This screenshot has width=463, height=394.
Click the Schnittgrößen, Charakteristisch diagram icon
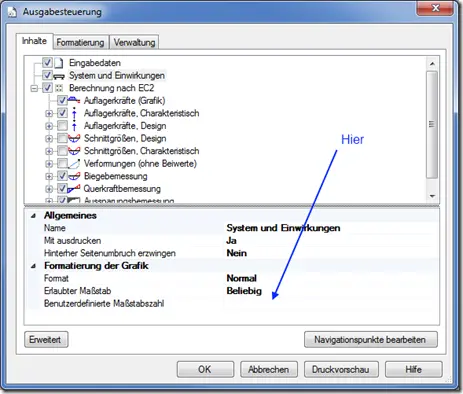[x=74, y=151]
